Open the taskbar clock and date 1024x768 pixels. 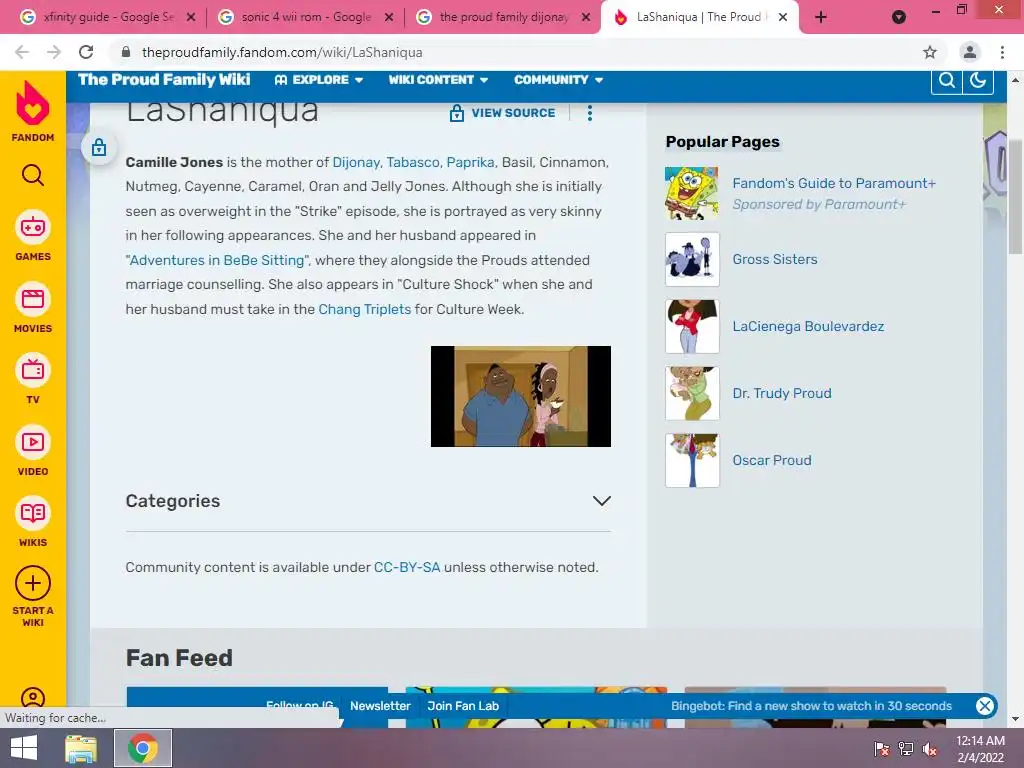pos(981,748)
